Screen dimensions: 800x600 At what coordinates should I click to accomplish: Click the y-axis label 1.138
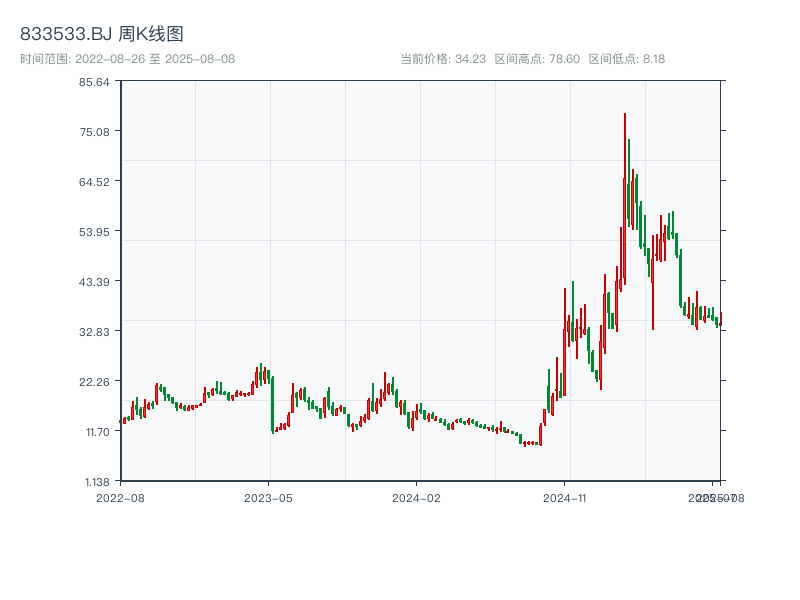(97, 482)
